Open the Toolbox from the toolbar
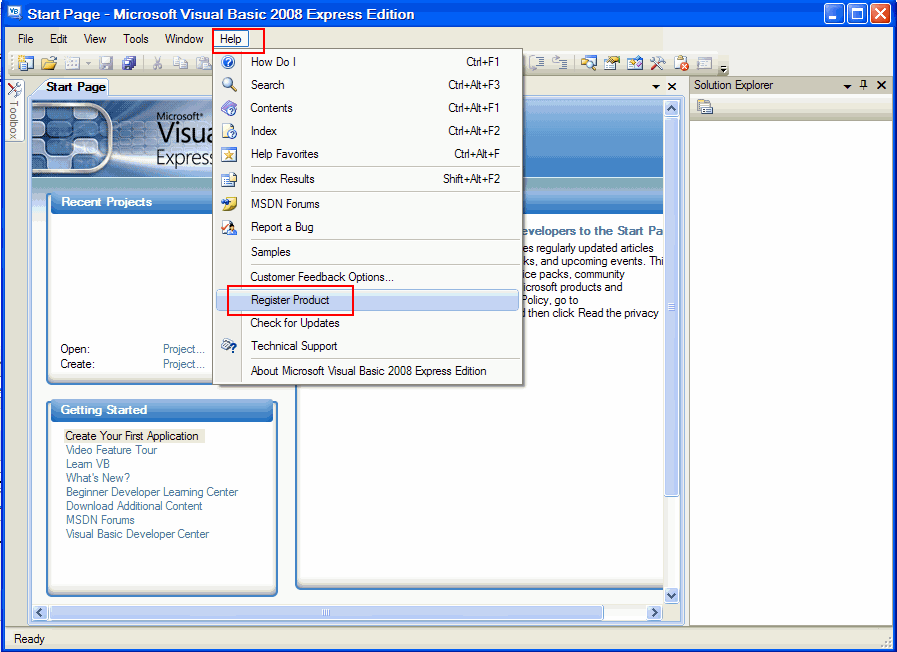 click(x=657, y=63)
